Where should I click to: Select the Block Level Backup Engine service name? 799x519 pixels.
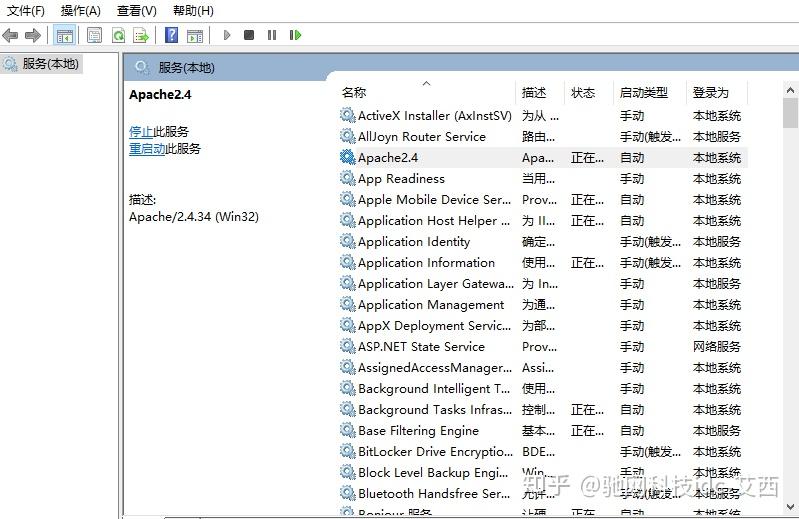tap(433, 473)
